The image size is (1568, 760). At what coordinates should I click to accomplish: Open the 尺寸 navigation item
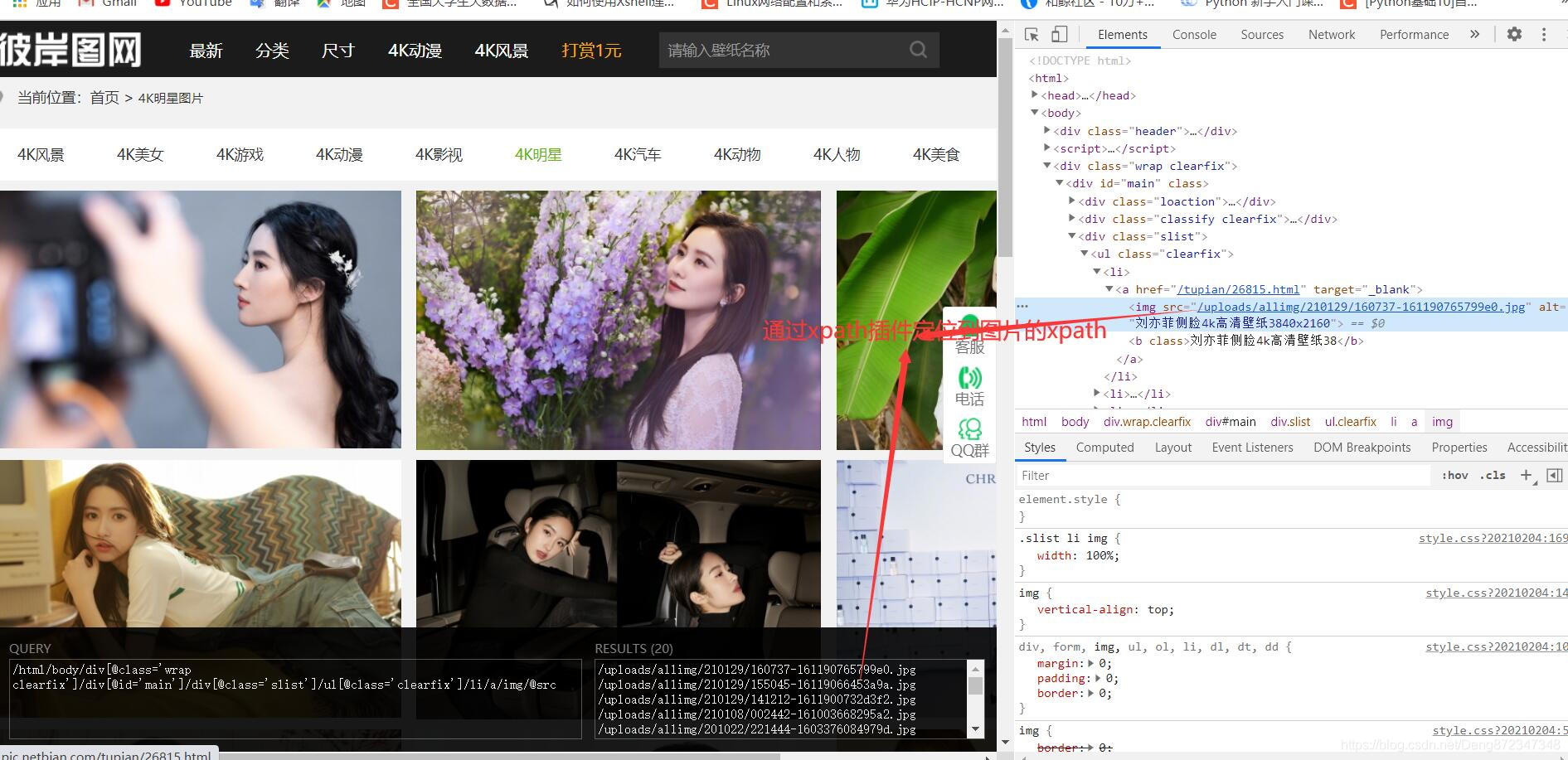338,51
